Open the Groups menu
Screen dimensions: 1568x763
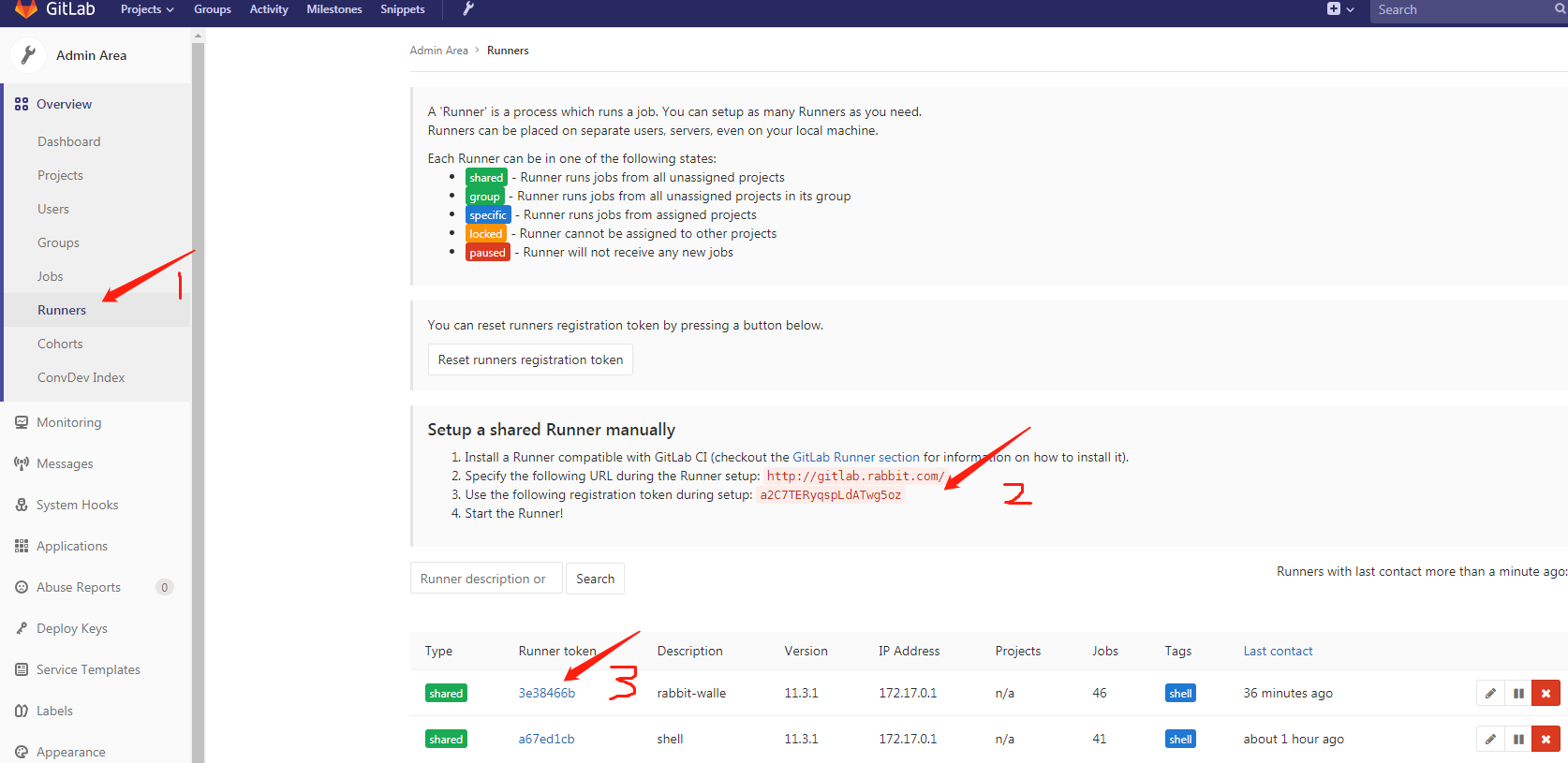213,9
